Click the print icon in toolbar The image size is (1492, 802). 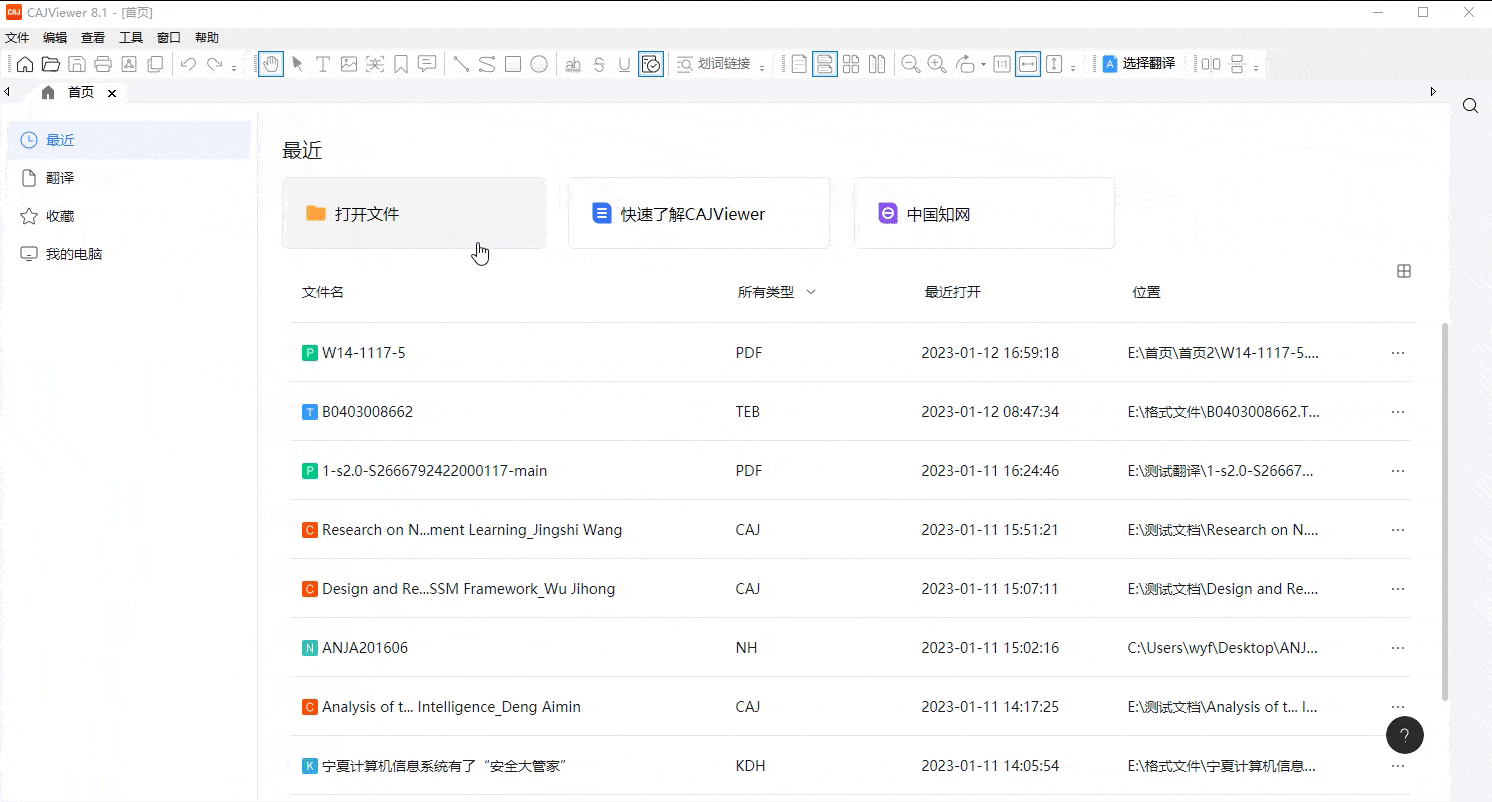tap(102, 64)
